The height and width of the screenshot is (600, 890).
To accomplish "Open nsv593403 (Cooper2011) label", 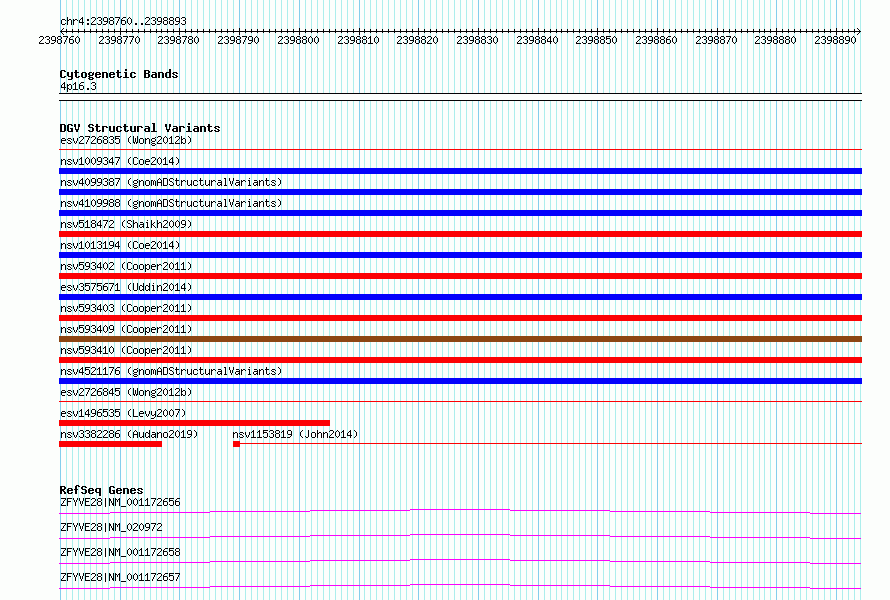I will pyautogui.click(x=126, y=308).
